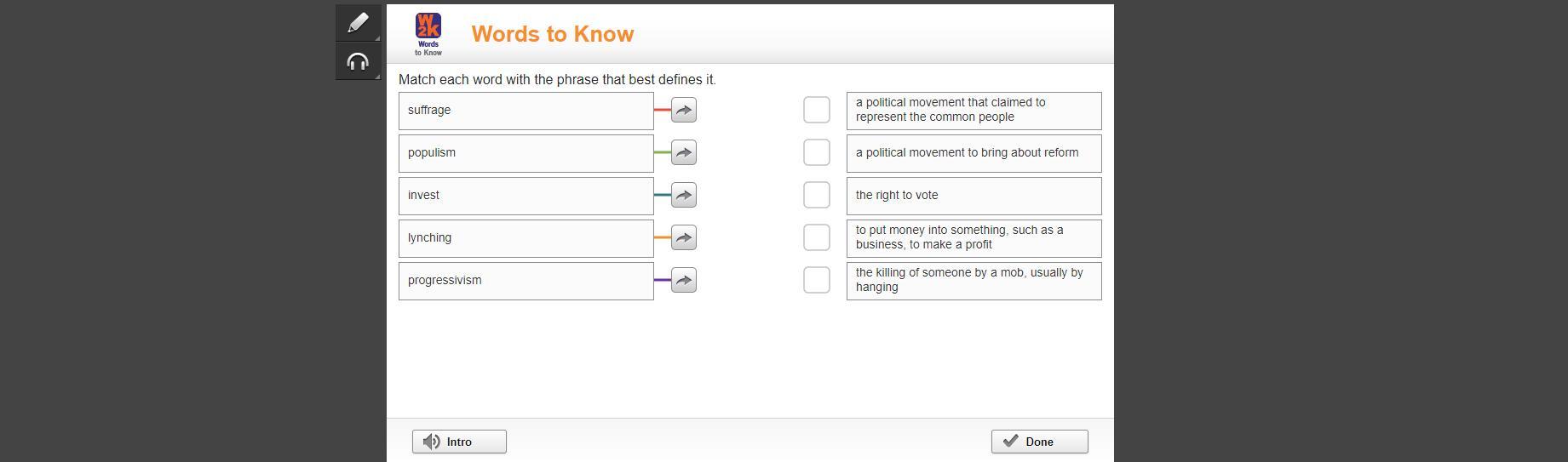Open the headphones audio tool
Image resolution: width=1568 pixels, height=462 pixels.
[358, 62]
